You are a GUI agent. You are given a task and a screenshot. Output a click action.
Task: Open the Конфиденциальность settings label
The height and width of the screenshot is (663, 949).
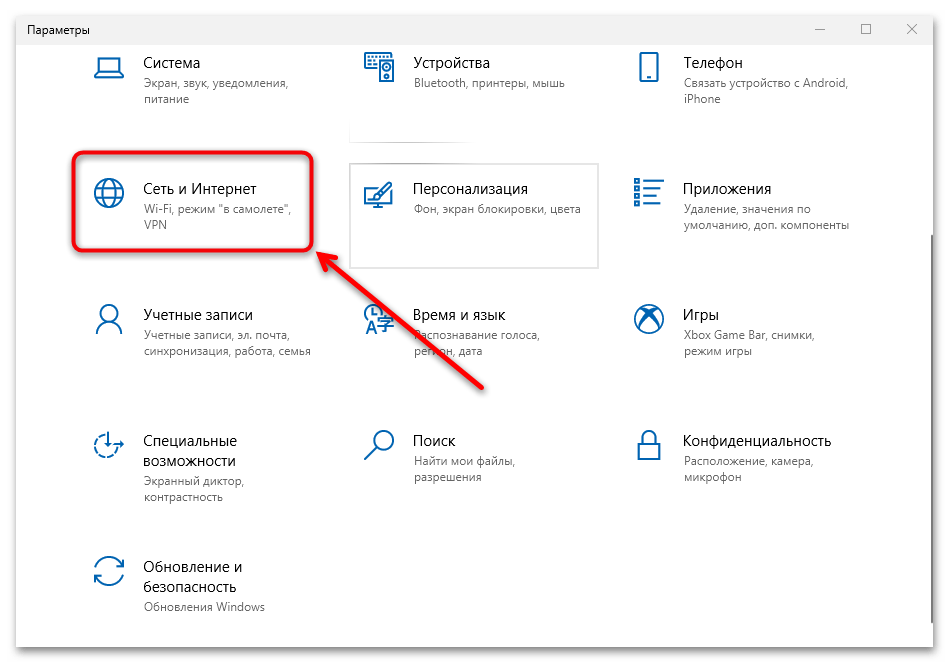[756, 440]
